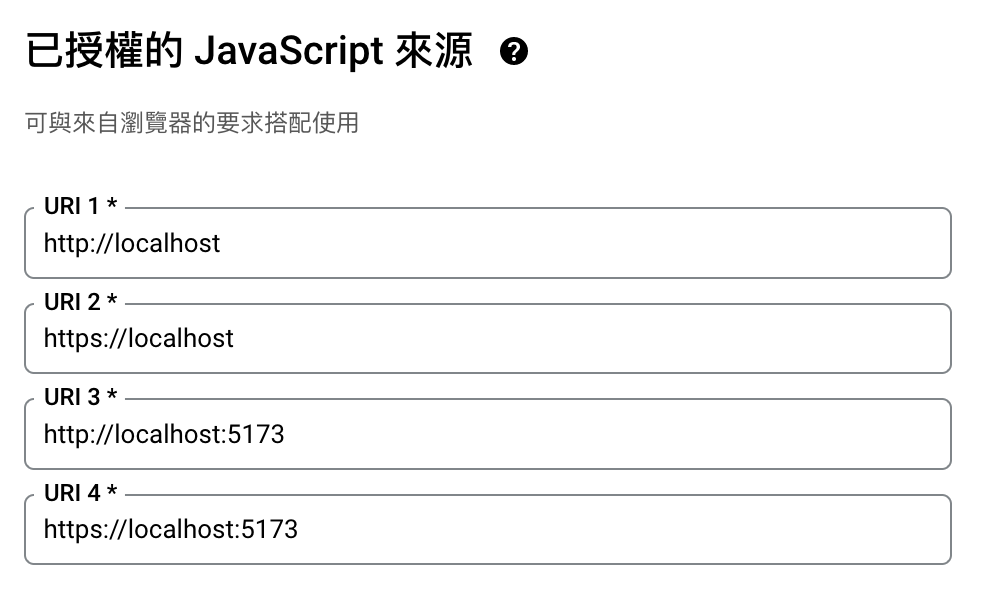The image size is (1000, 600).
Task: Click the URI 1 field label
Action: [x=72, y=207]
